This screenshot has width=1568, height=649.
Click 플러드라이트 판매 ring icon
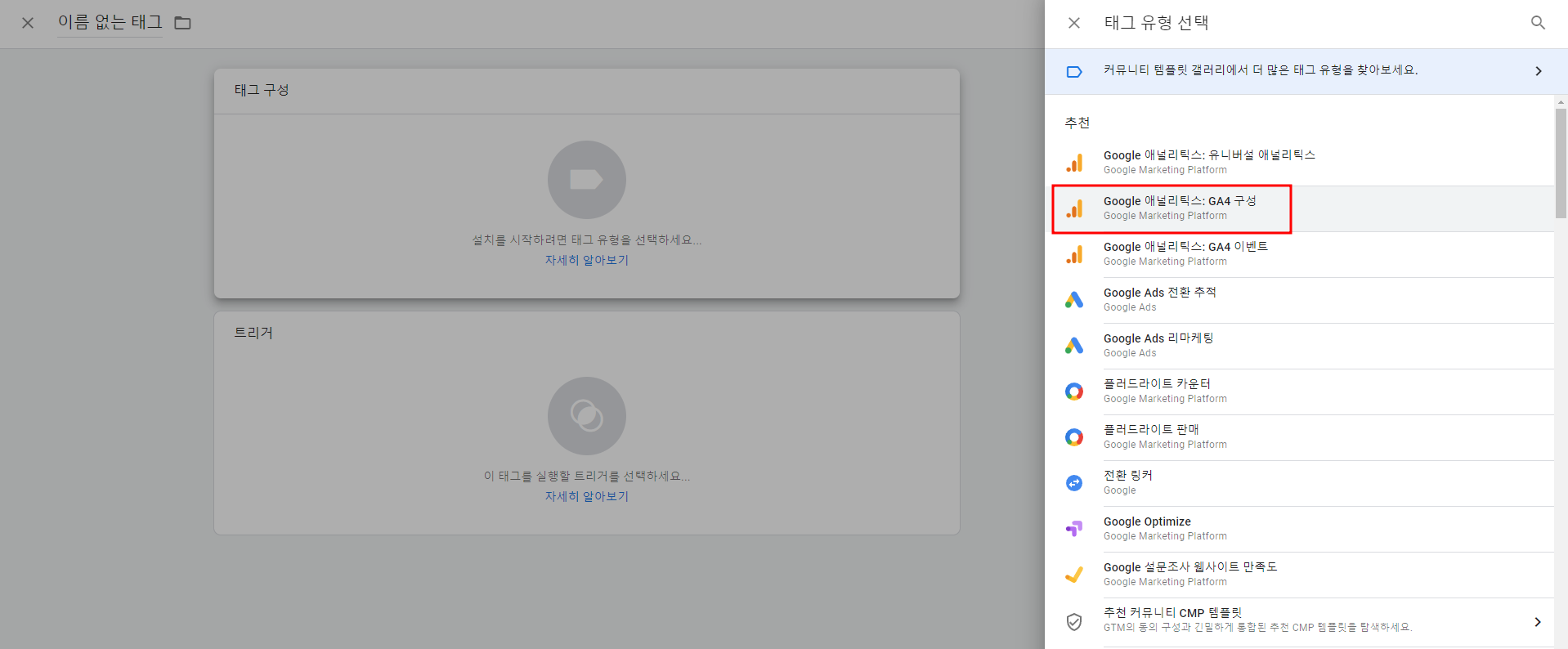pyautogui.click(x=1074, y=437)
